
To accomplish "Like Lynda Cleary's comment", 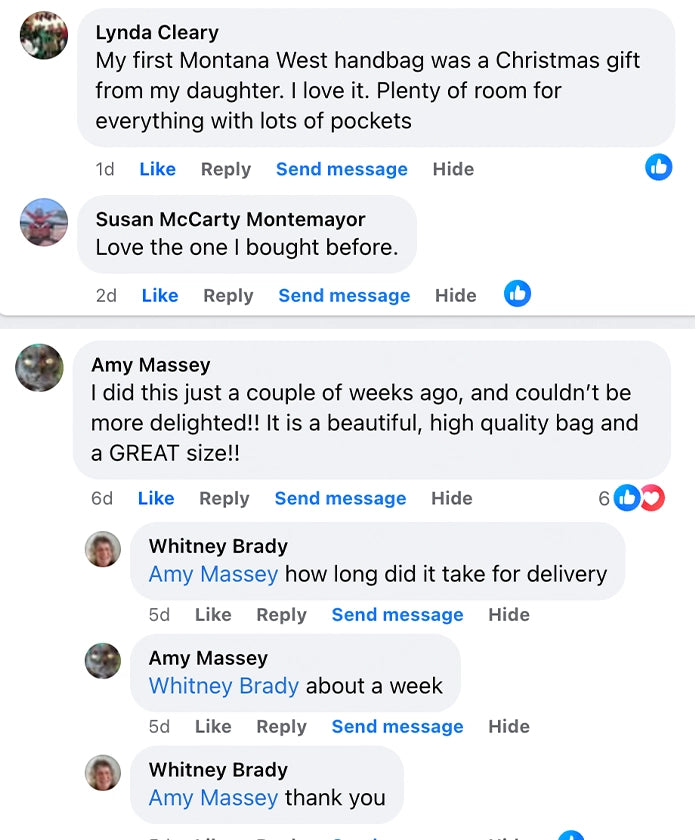I will pos(157,169).
